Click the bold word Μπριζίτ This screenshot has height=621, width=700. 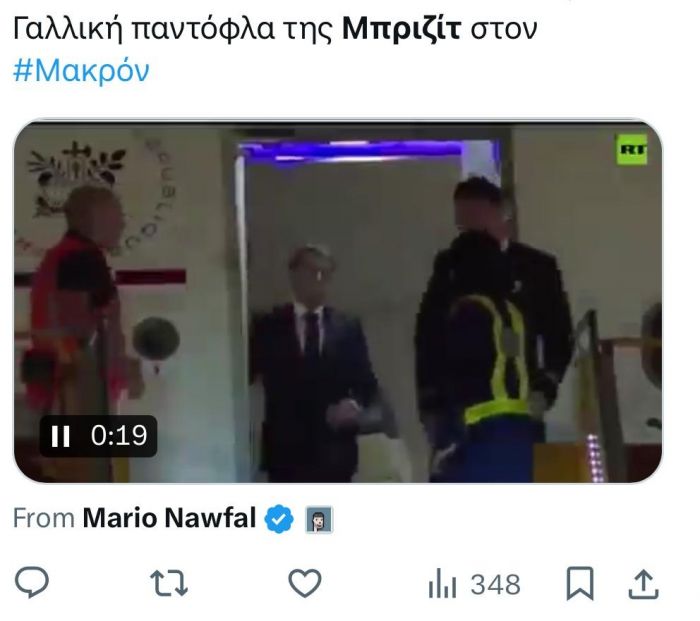[x=401, y=29]
